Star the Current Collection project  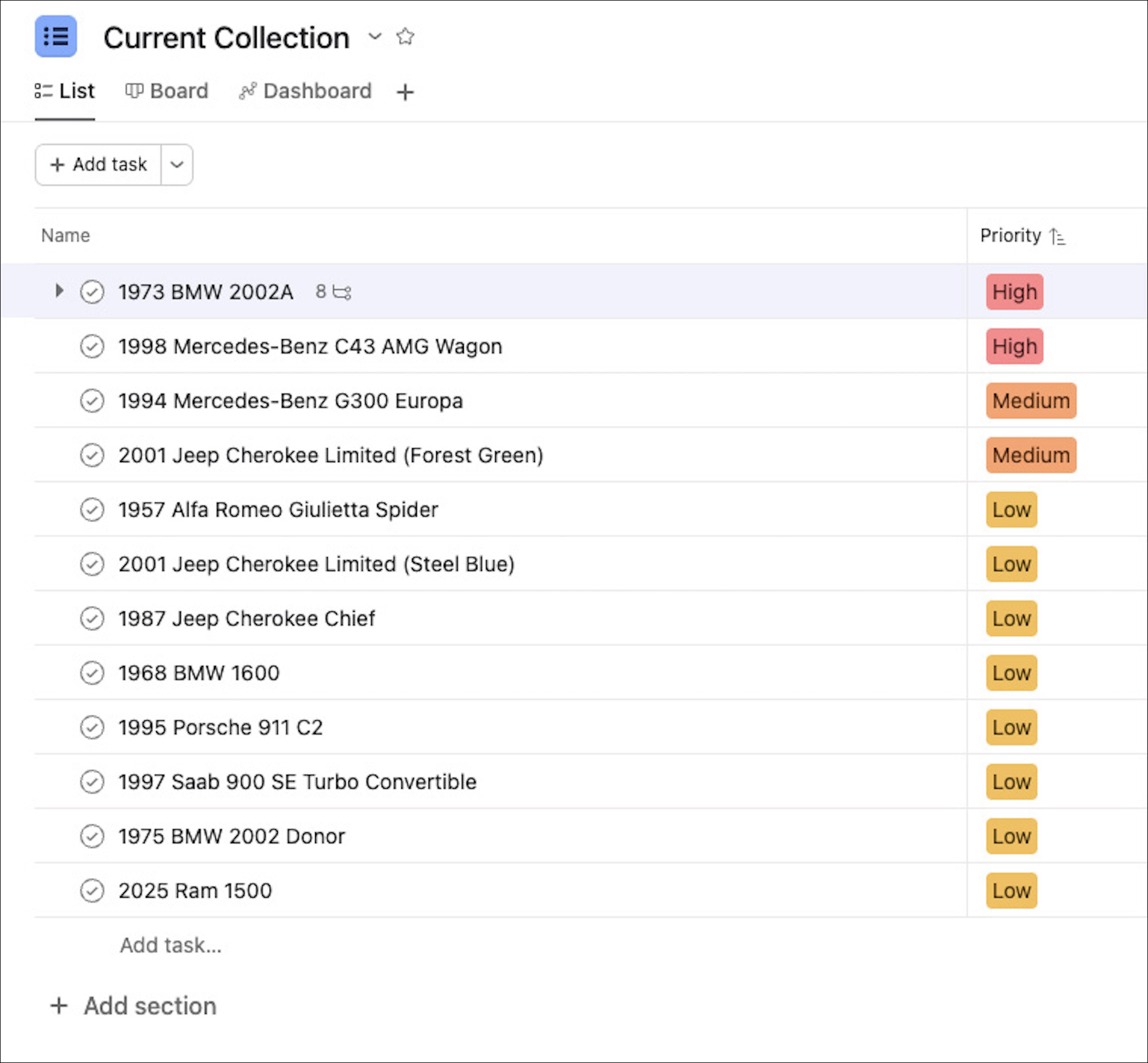(x=405, y=36)
